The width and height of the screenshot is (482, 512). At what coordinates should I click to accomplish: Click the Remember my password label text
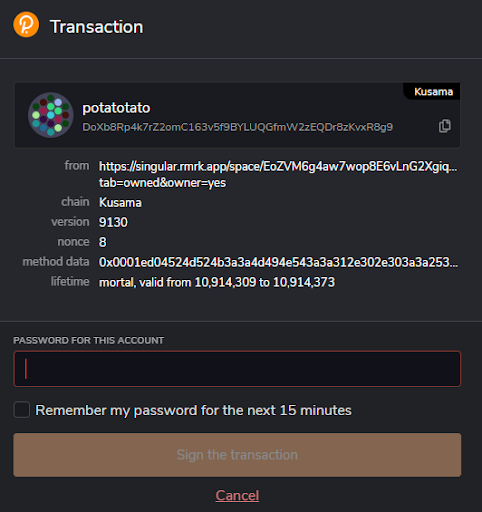click(193, 410)
